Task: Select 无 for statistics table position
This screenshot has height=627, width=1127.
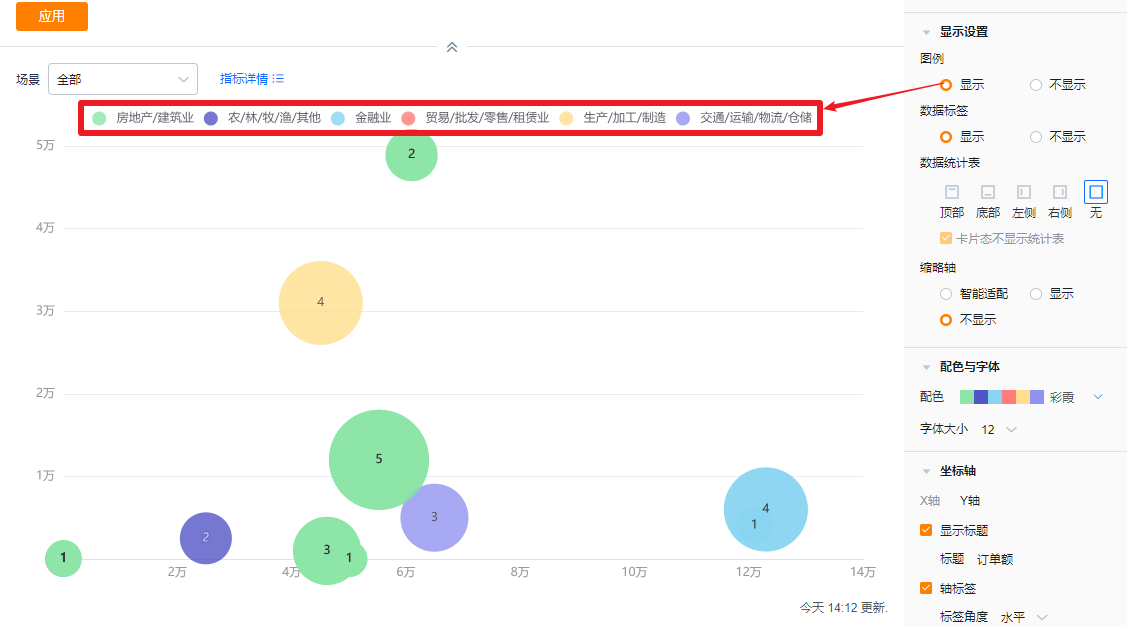Action: 1095,192
